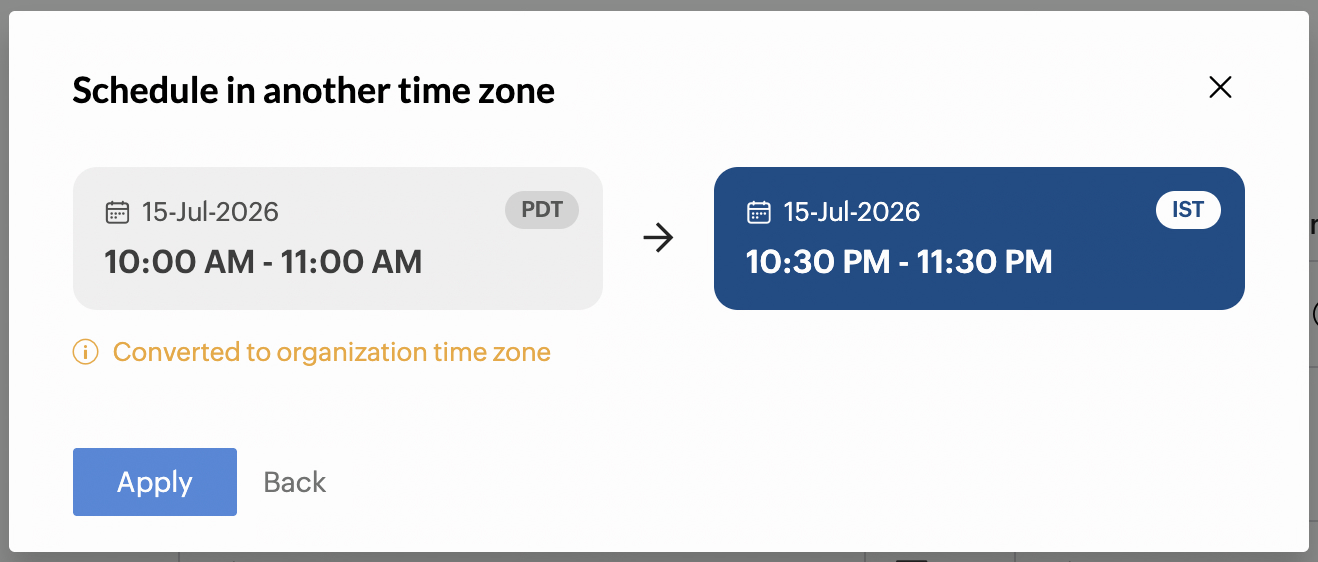
Task: Select the blue IST converted time card
Action: click(979, 238)
